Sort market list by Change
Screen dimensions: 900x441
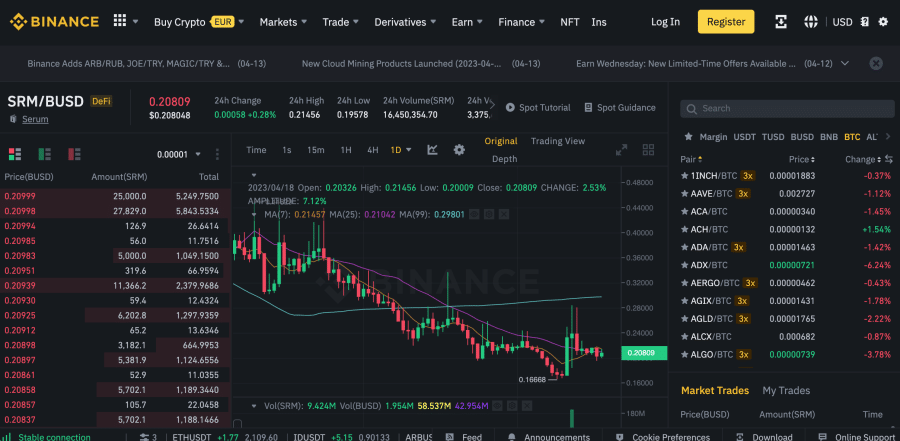(863, 159)
